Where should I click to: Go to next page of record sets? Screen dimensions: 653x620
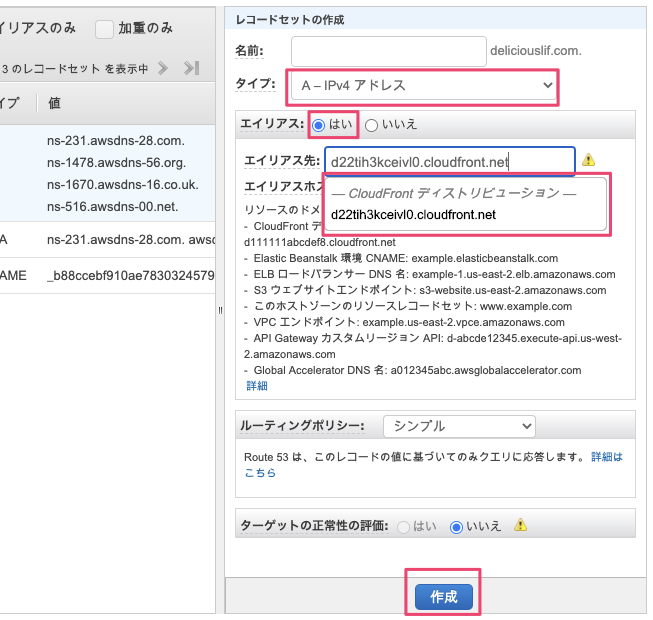click(x=164, y=68)
